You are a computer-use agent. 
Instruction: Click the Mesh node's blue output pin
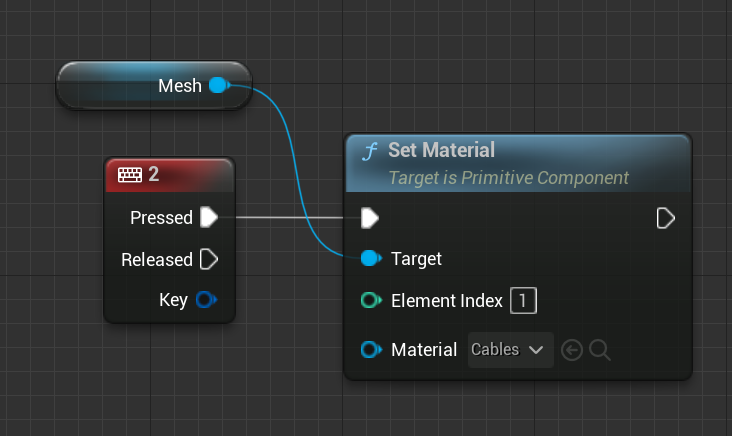tap(218, 86)
